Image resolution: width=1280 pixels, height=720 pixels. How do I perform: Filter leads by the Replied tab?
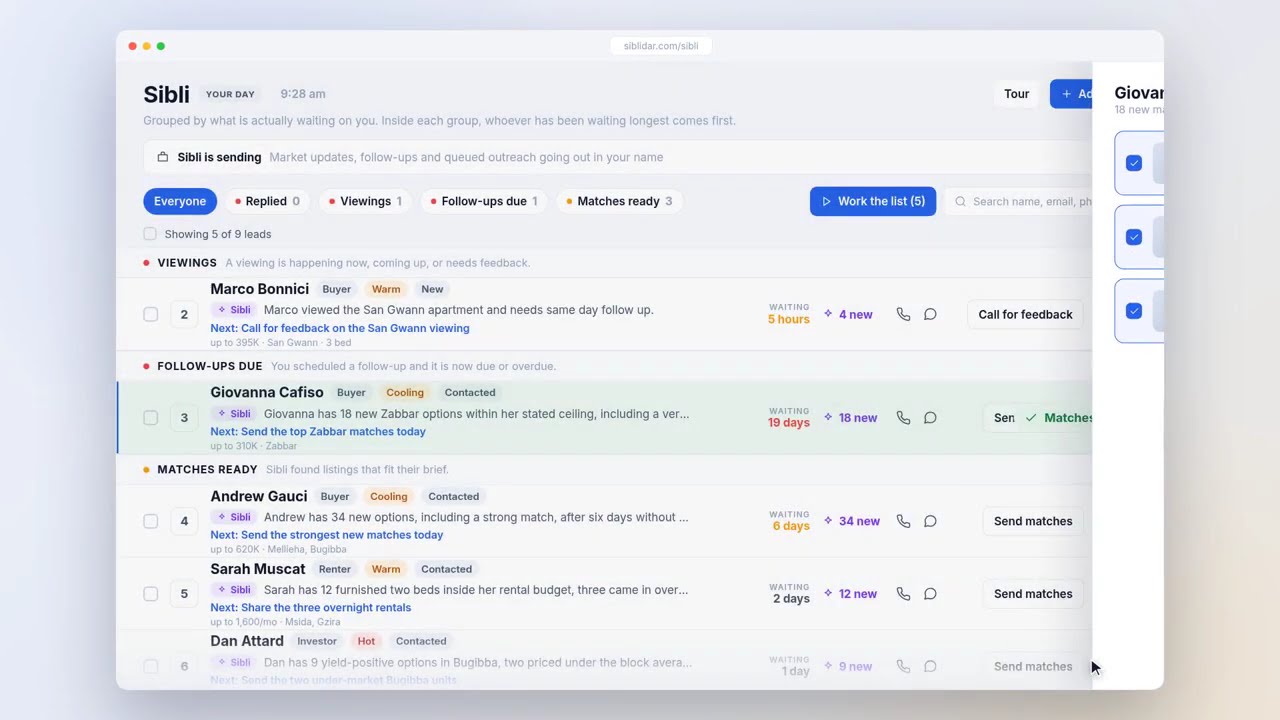pyautogui.click(x=267, y=201)
